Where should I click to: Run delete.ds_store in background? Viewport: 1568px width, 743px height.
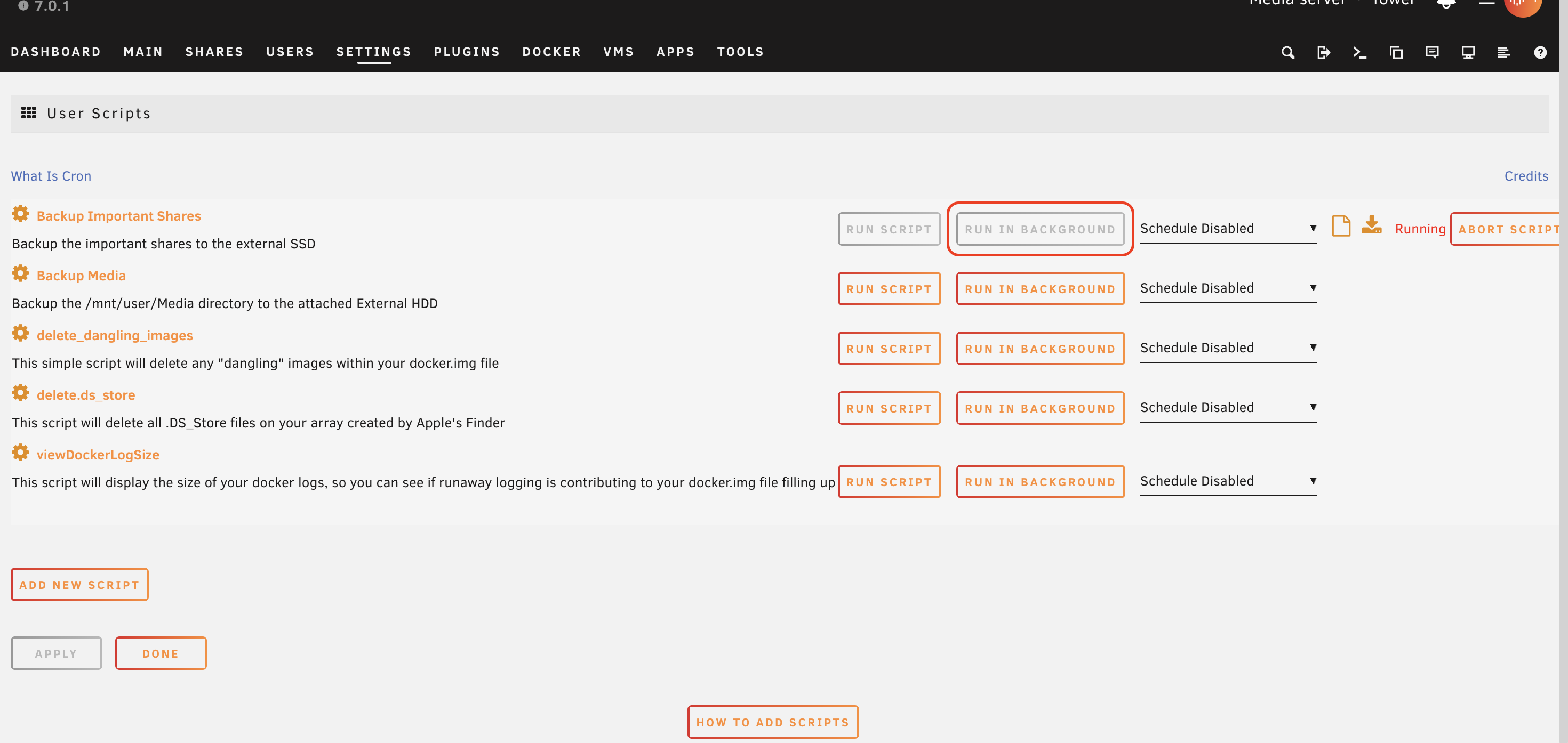tap(1040, 408)
